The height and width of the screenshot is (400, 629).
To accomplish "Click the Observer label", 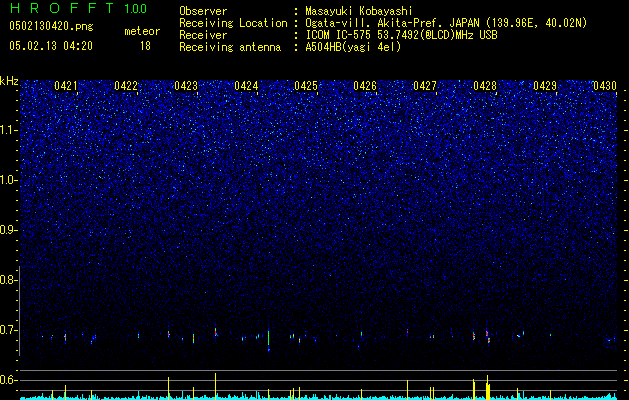I will [203, 12].
